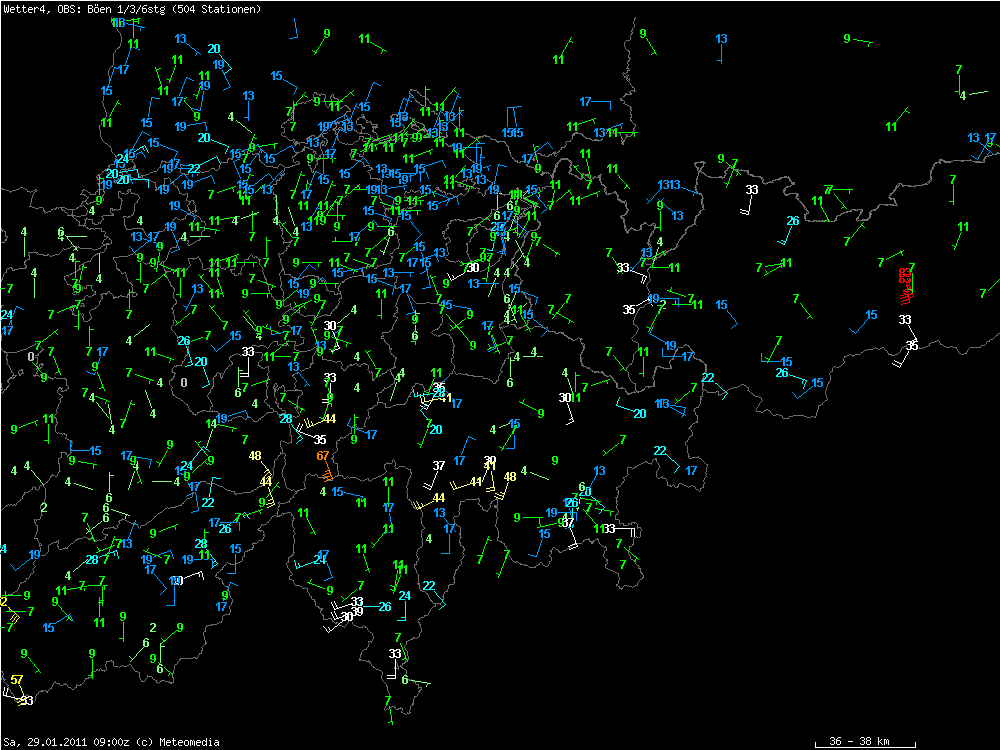This screenshot has width=1000, height=750.
Task: Click the '(504 Stationen)' station count label
Action: click(217, 8)
